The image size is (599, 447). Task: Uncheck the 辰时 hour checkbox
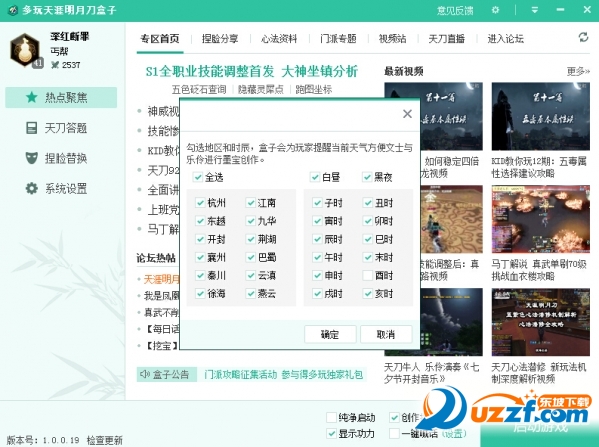(317, 239)
